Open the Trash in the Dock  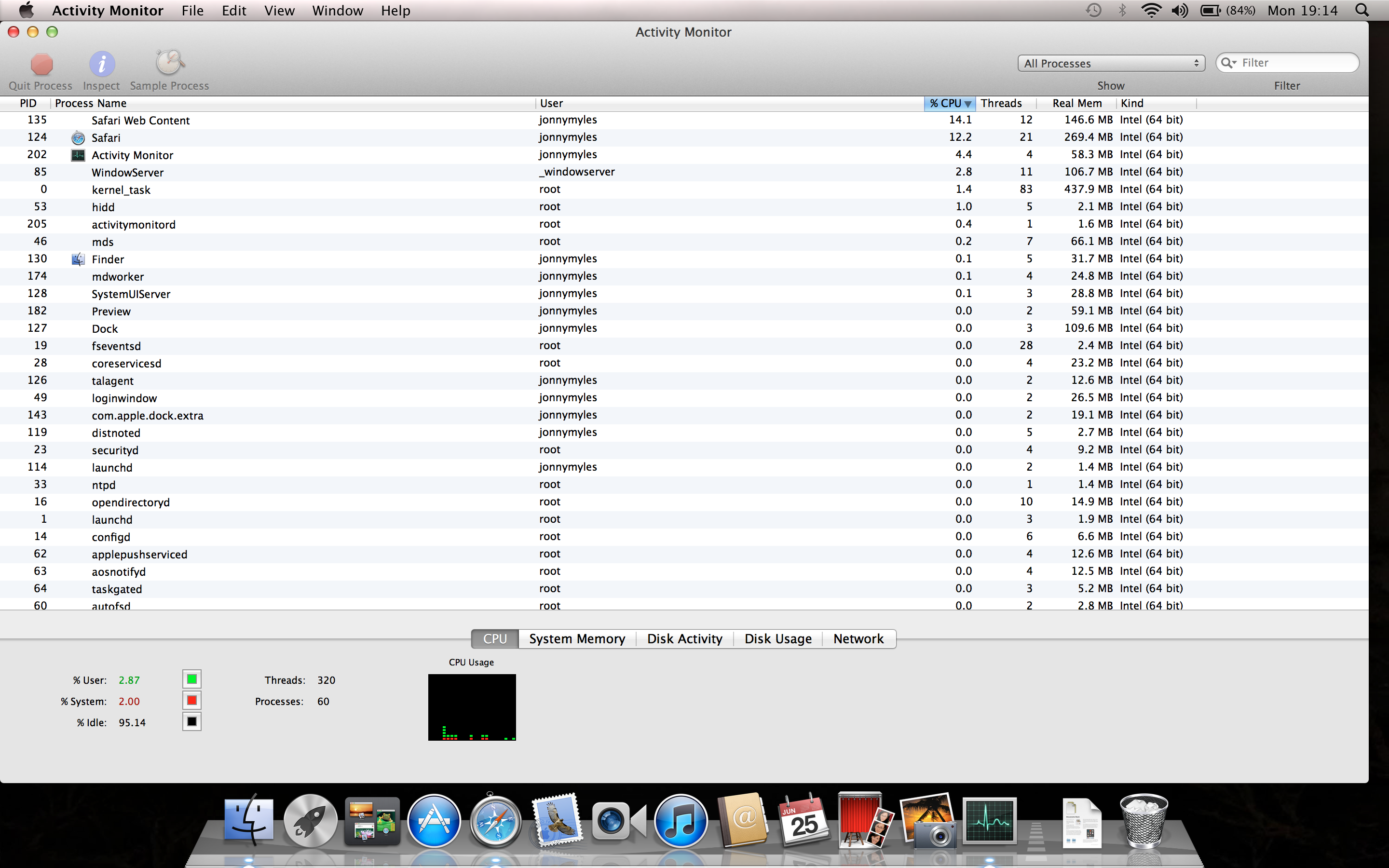point(1144,821)
